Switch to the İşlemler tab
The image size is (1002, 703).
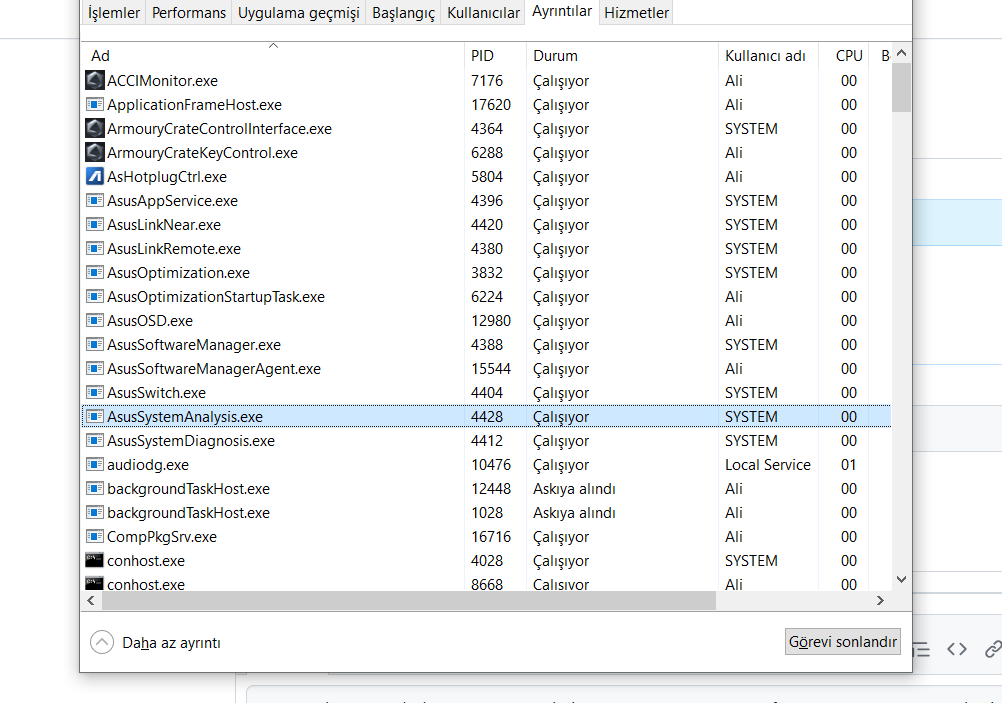point(112,12)
